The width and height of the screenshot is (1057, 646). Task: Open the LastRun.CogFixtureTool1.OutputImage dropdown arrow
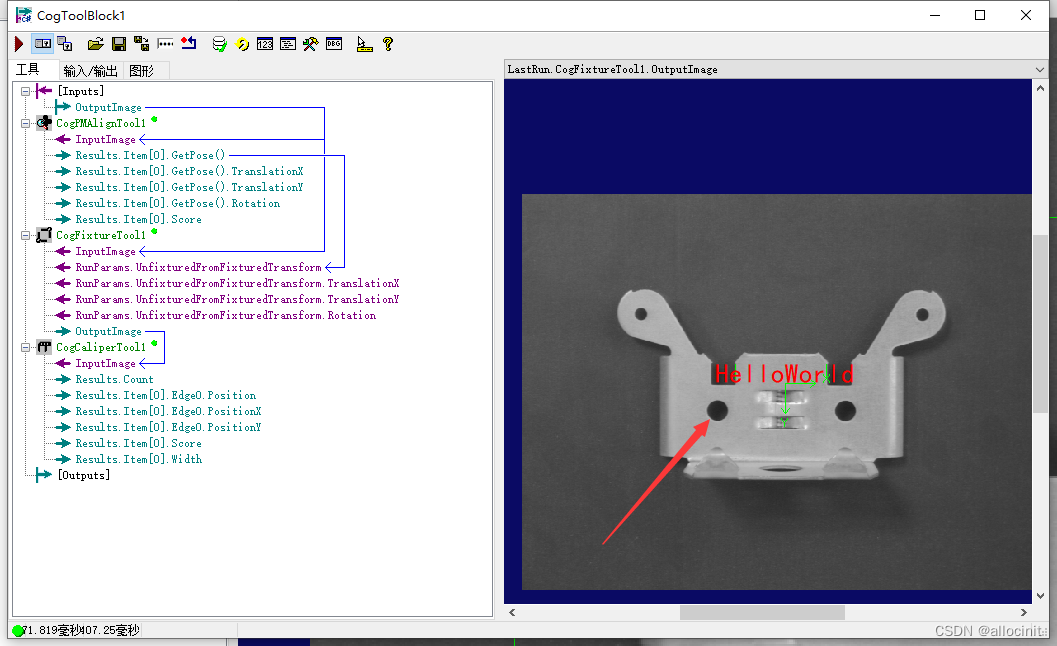(1039, 69)
